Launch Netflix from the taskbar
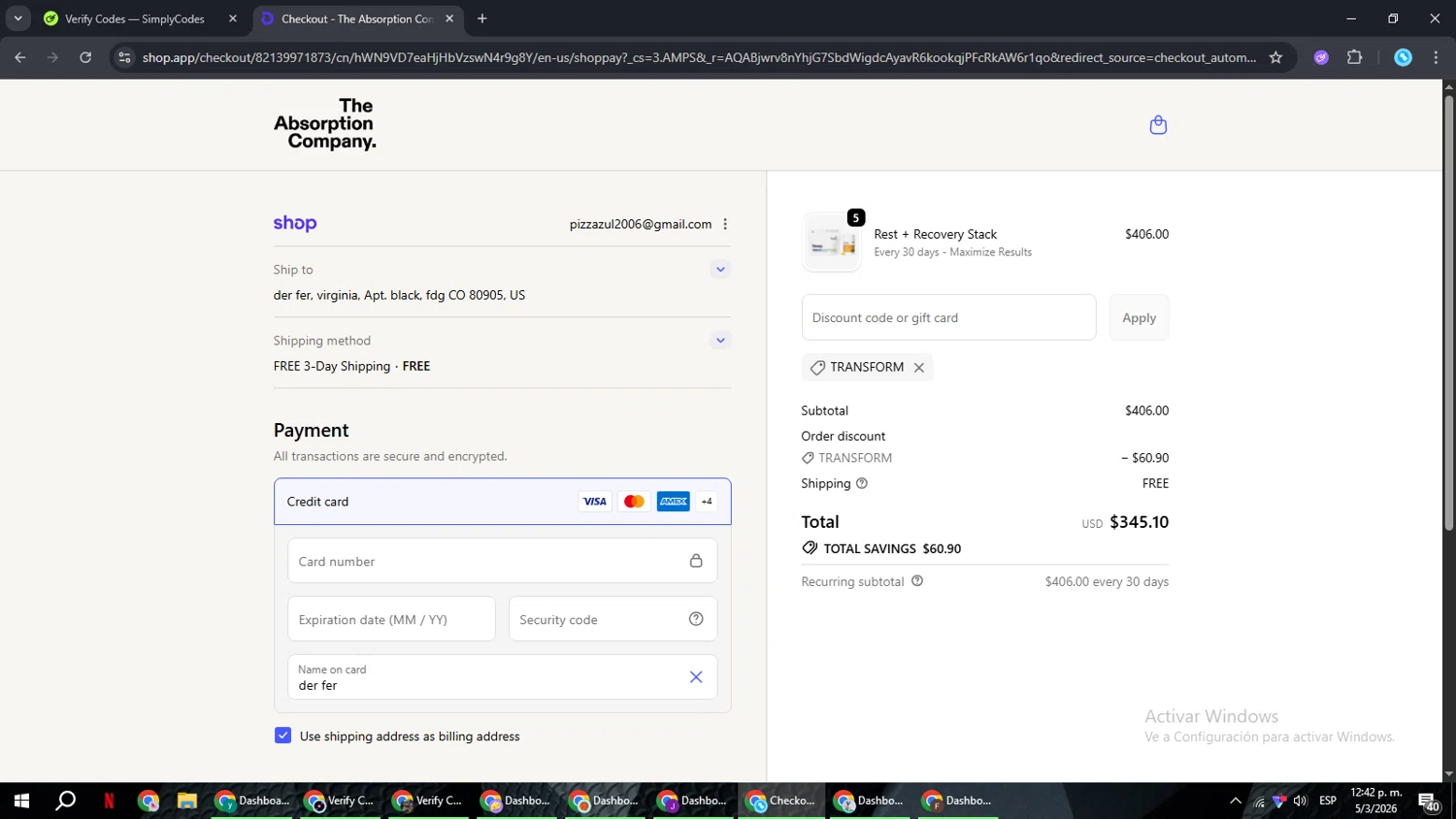 click(109, 801)
